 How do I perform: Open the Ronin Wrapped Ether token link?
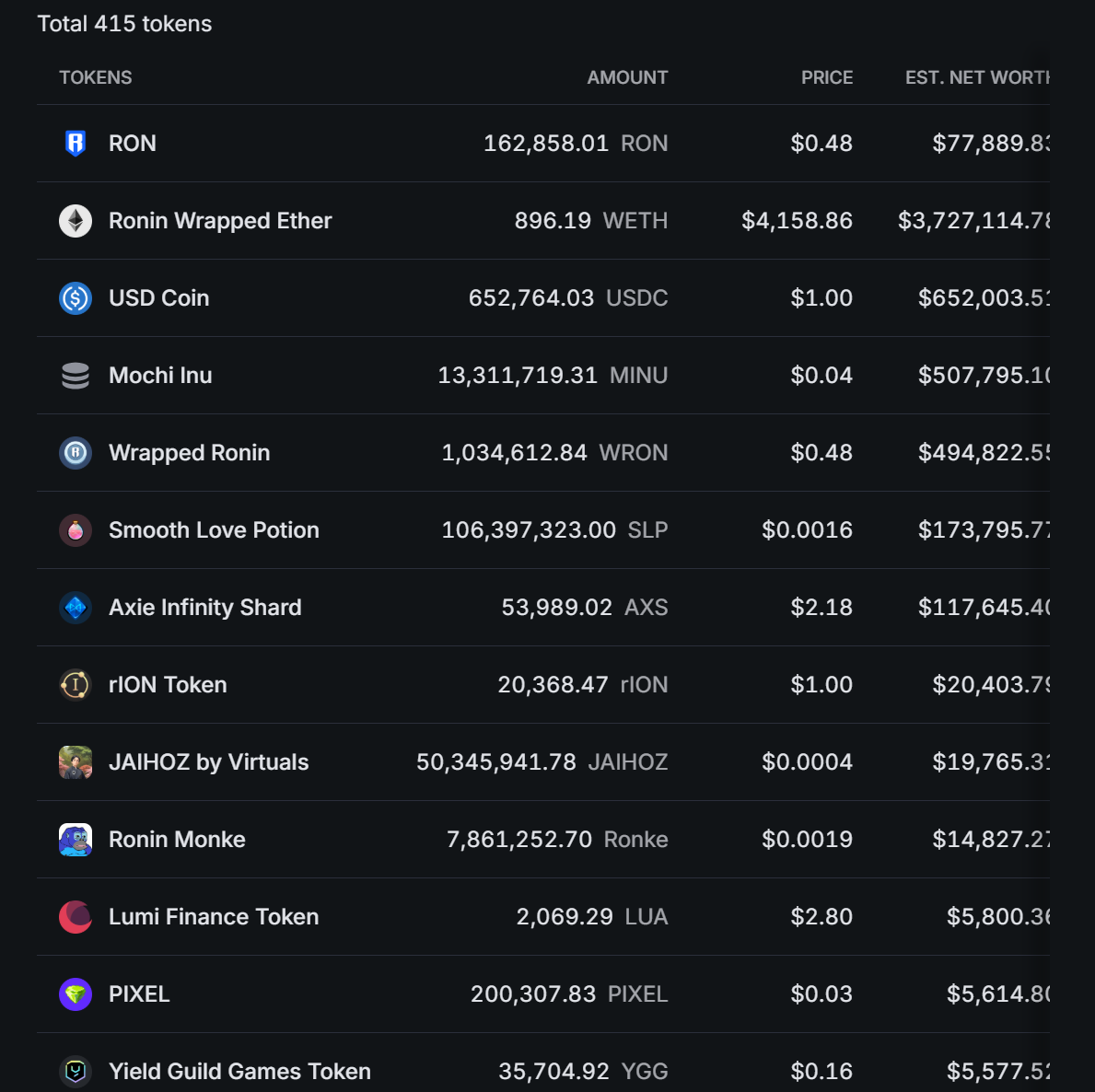220,221
